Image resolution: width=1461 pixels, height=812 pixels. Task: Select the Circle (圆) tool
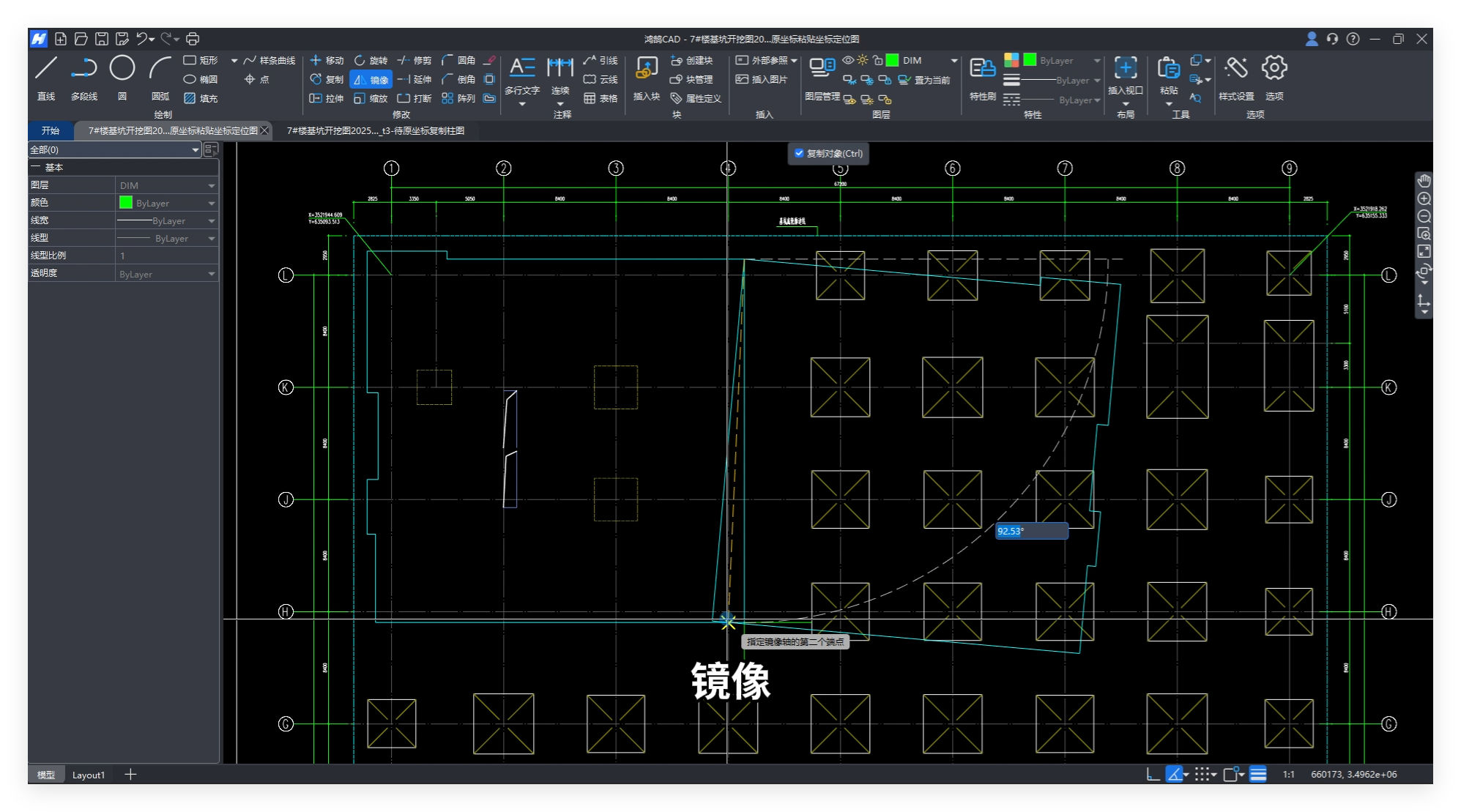pyautogui.click(x=122, y=69)
